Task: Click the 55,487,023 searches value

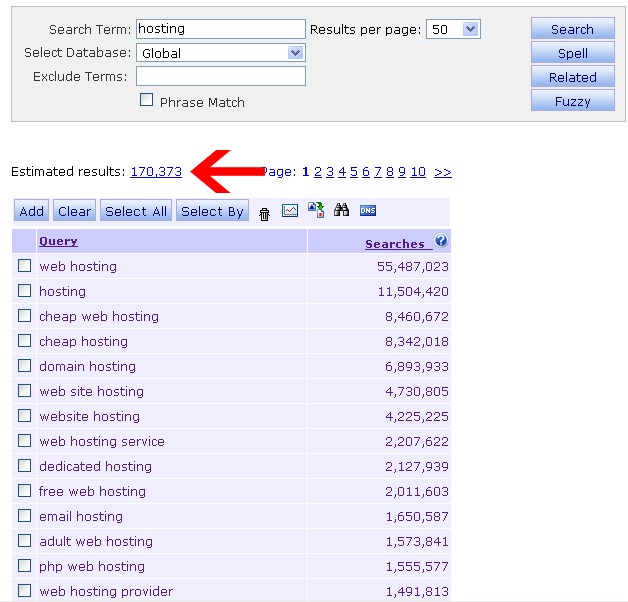Action: tap(413, 267)
